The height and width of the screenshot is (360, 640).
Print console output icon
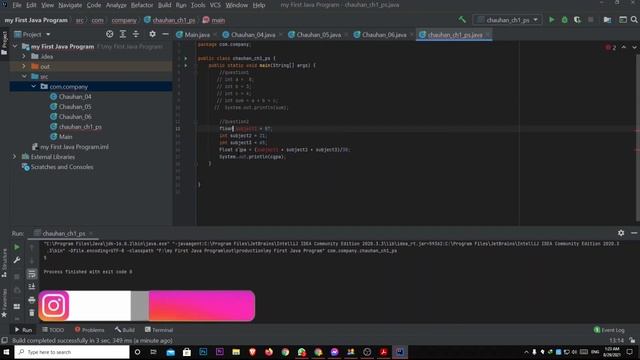(31, 300)
